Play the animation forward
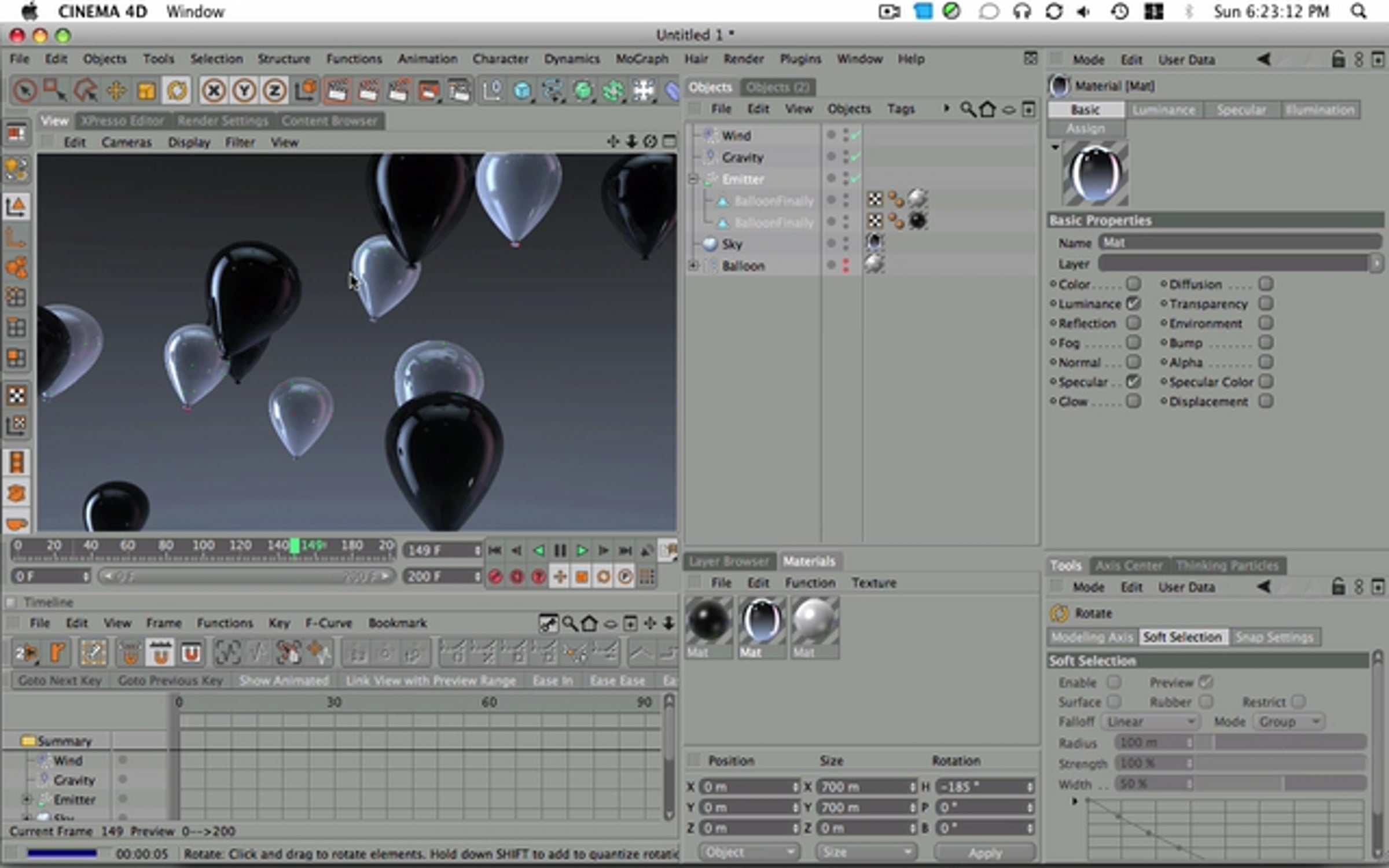The height and width of the screenshot is (868, 1389). 582,550
